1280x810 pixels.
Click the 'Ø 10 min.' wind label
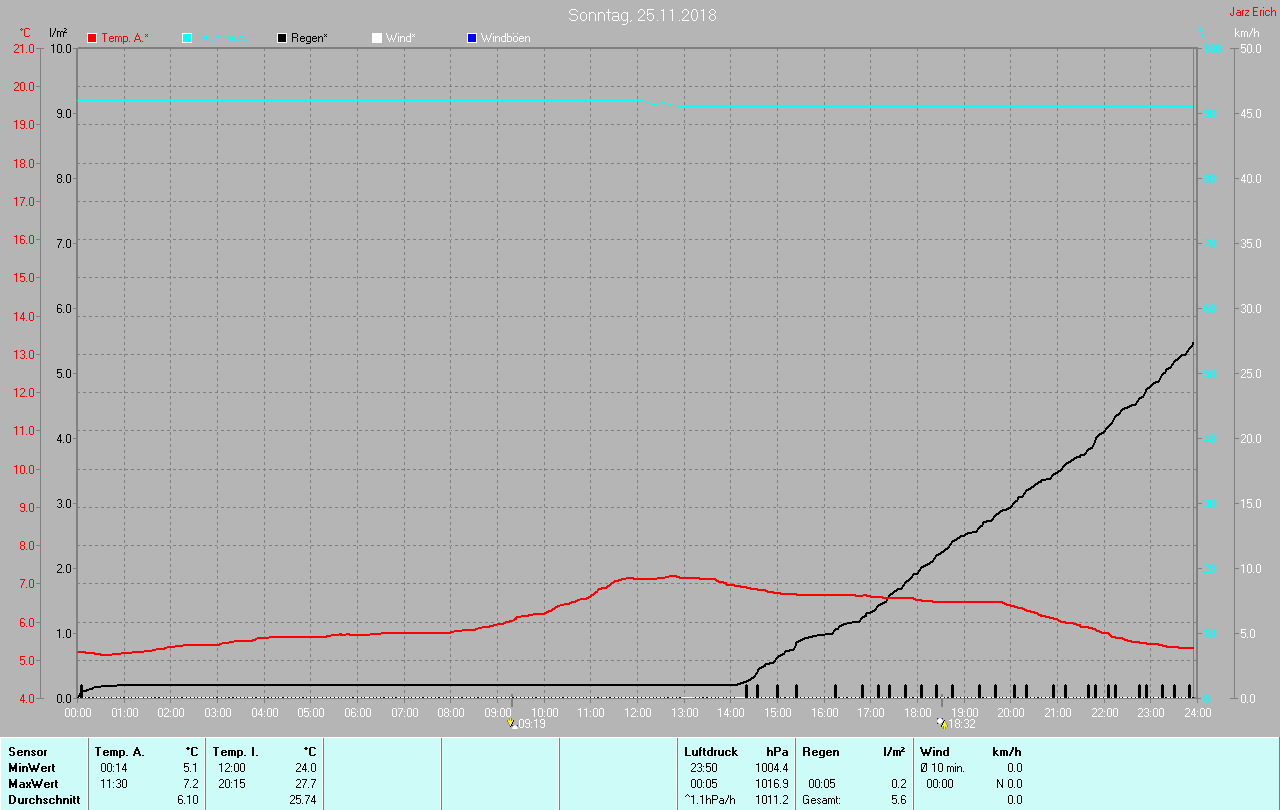(942, 767)
